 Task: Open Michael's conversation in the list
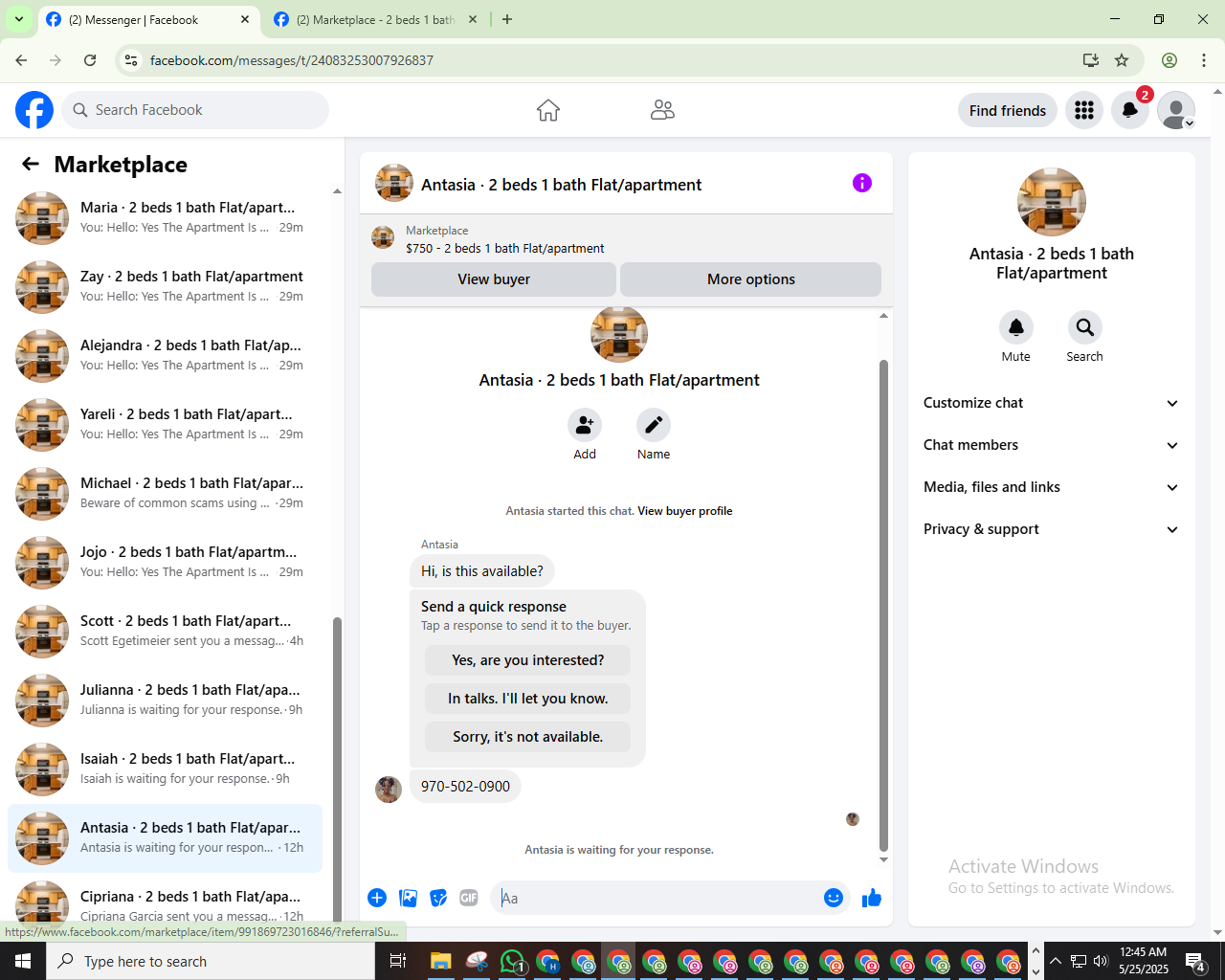(x=165, y=494)
